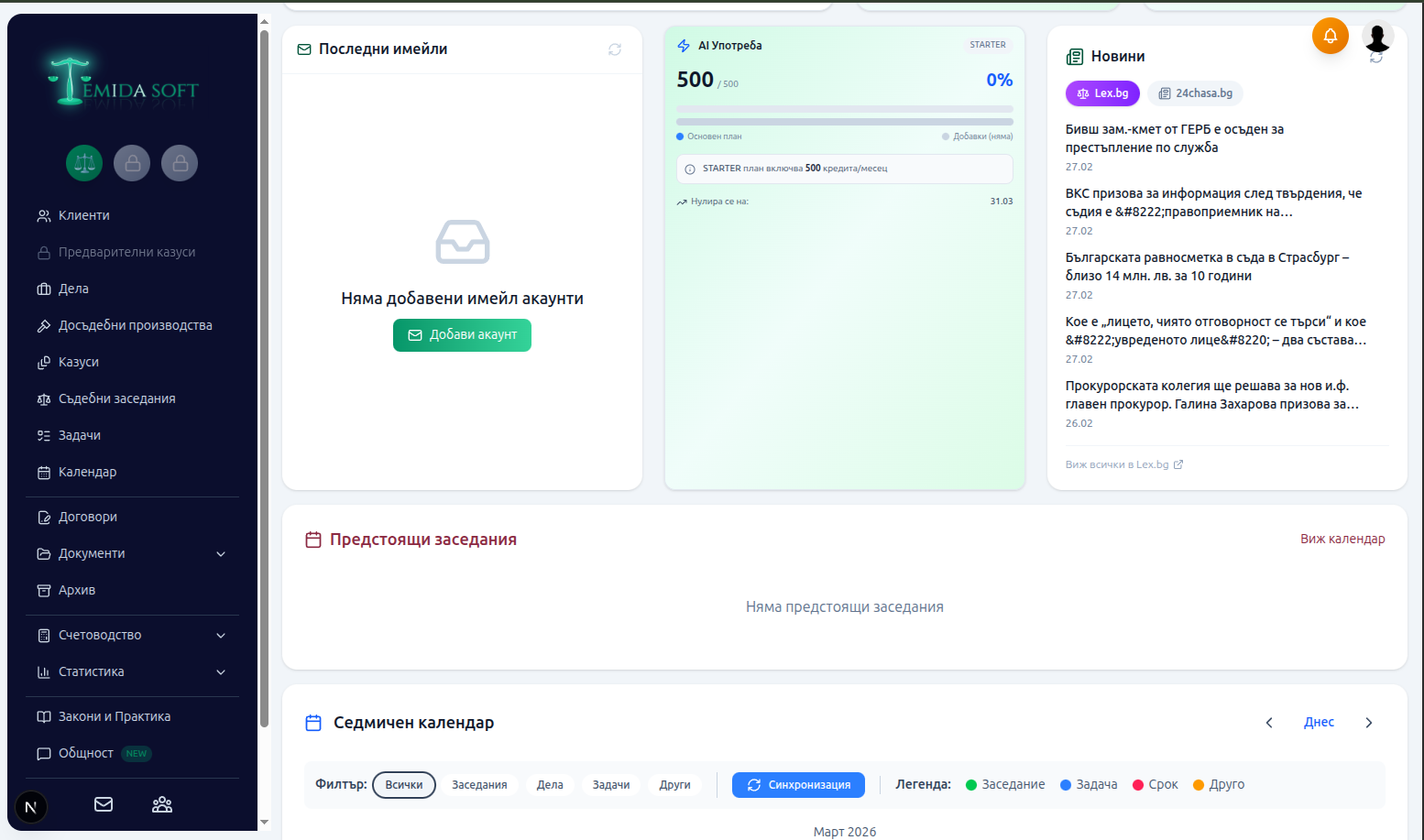This screenshot has width=1424, height=840.
Task: Click the STARTER plan badge
Action: pyautogui.click(x=988, y=45)
